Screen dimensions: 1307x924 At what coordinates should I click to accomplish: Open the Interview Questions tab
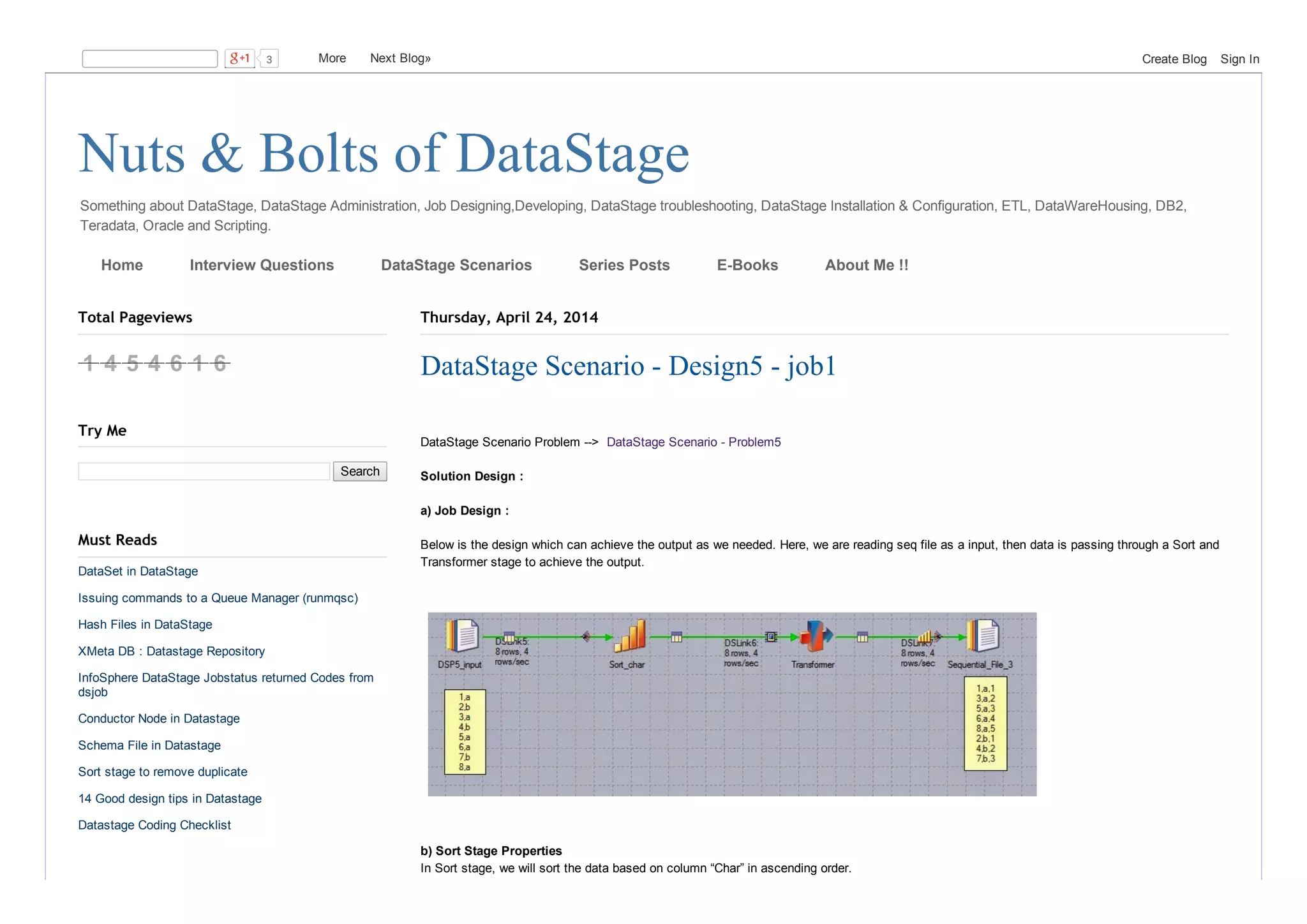262,265
